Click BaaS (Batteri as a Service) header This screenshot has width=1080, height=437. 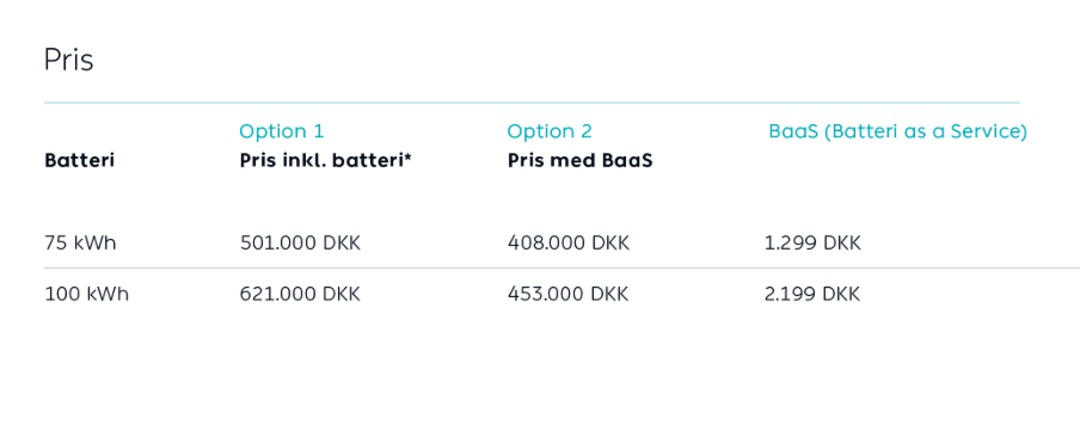897,131
